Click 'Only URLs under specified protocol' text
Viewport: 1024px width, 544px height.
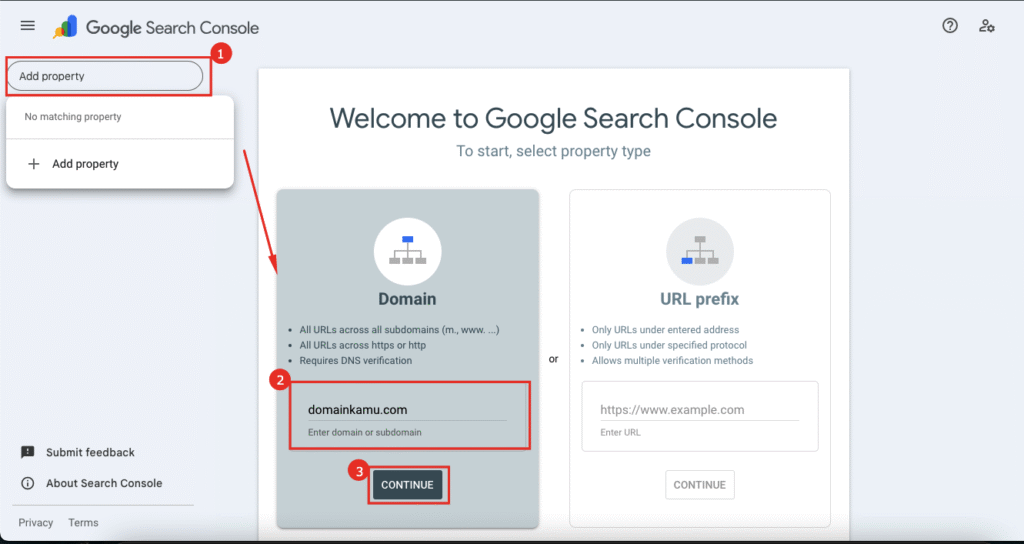(669, 345)
